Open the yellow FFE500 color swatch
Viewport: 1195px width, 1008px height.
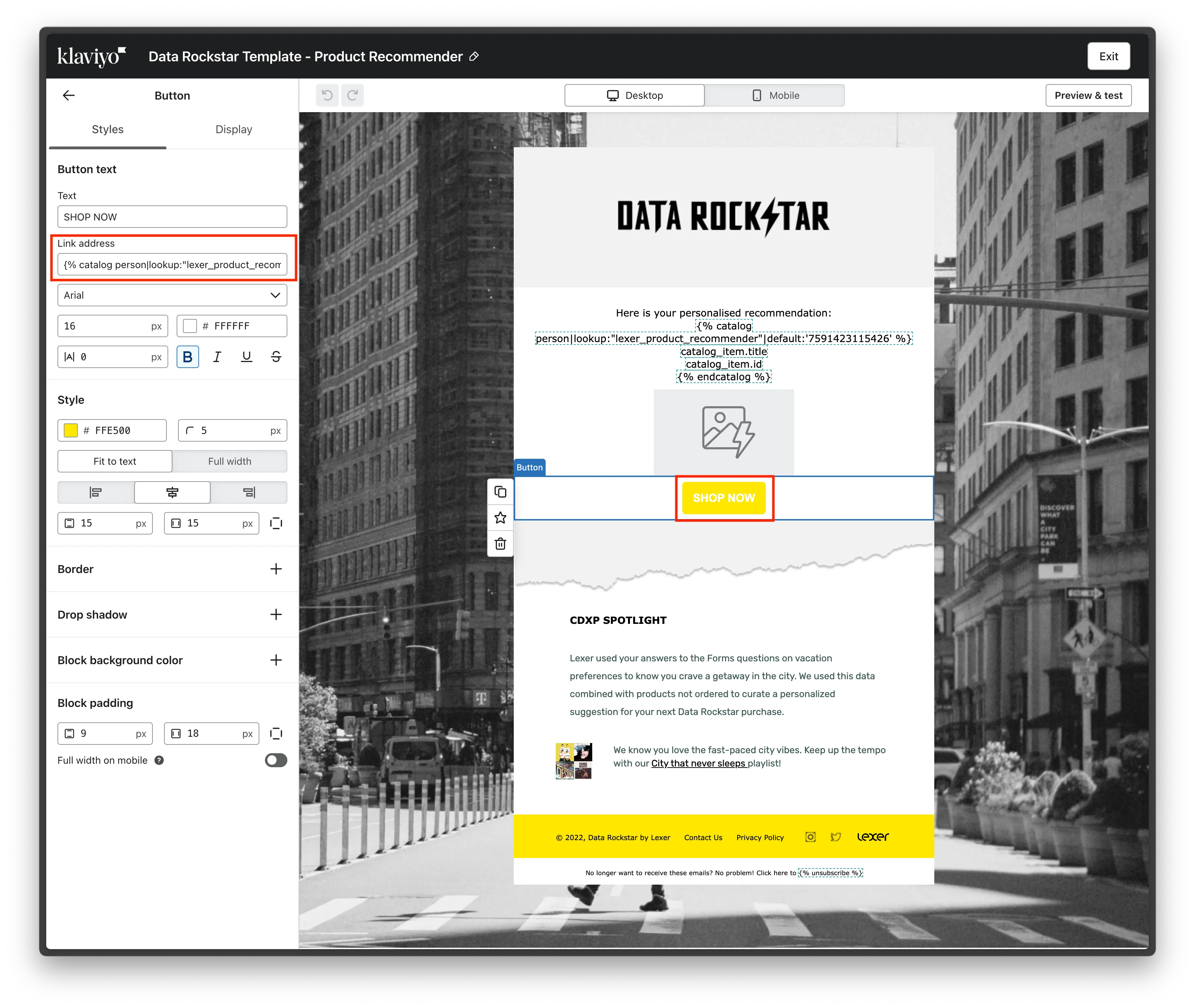point(71,430)
